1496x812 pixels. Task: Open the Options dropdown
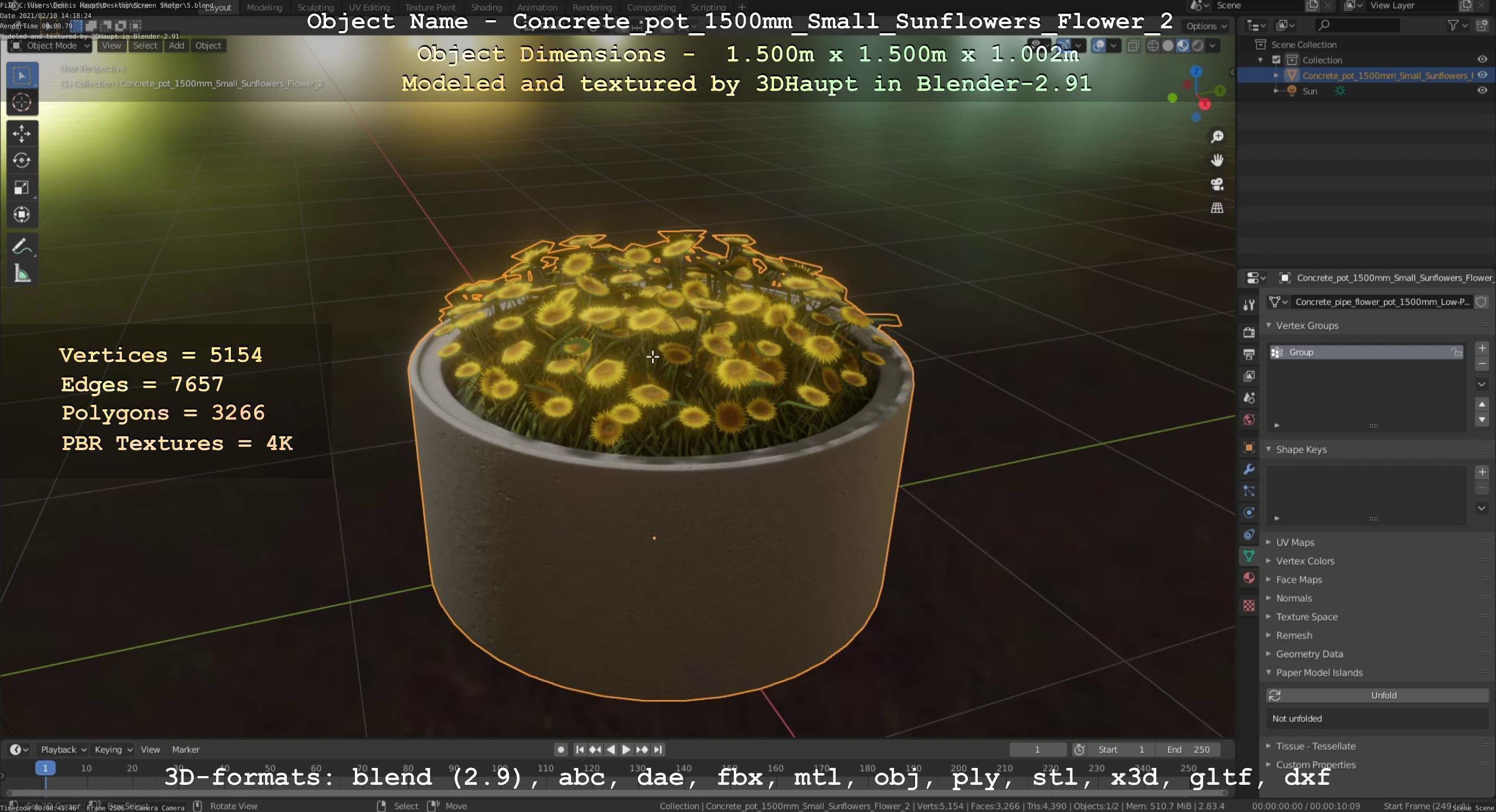pyautogui.click(x=1206, y=26)
